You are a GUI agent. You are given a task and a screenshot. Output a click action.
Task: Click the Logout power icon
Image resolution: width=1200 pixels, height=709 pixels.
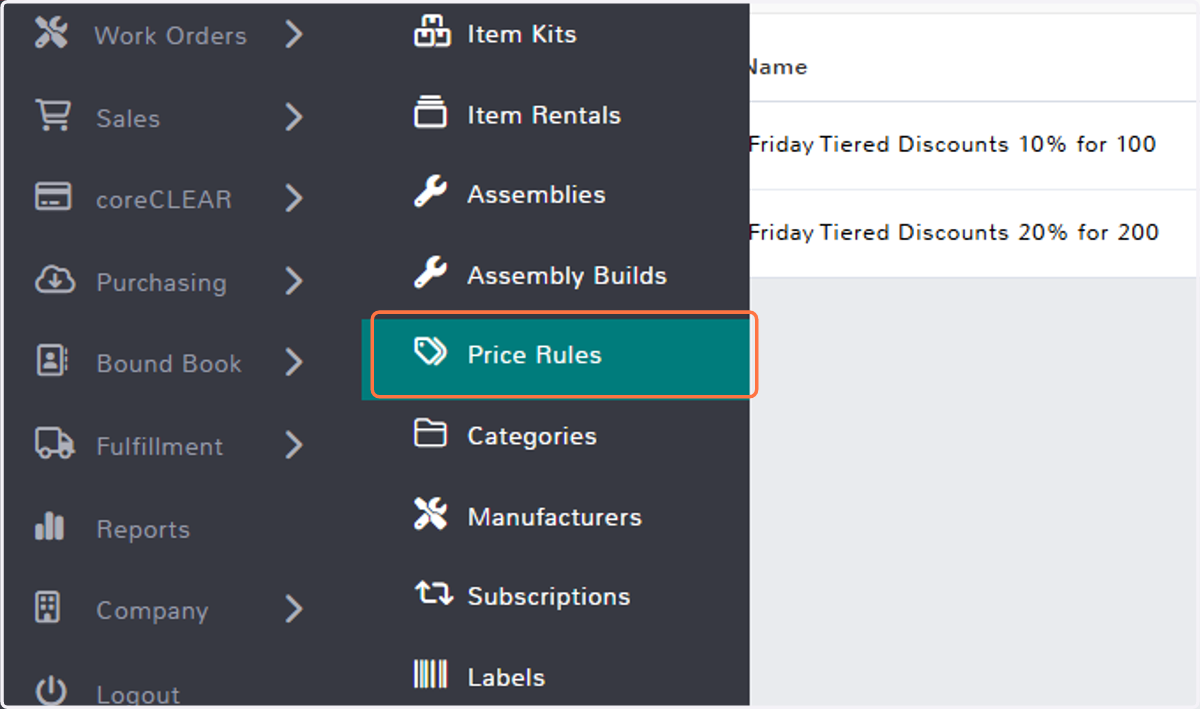tap(51, 692)
